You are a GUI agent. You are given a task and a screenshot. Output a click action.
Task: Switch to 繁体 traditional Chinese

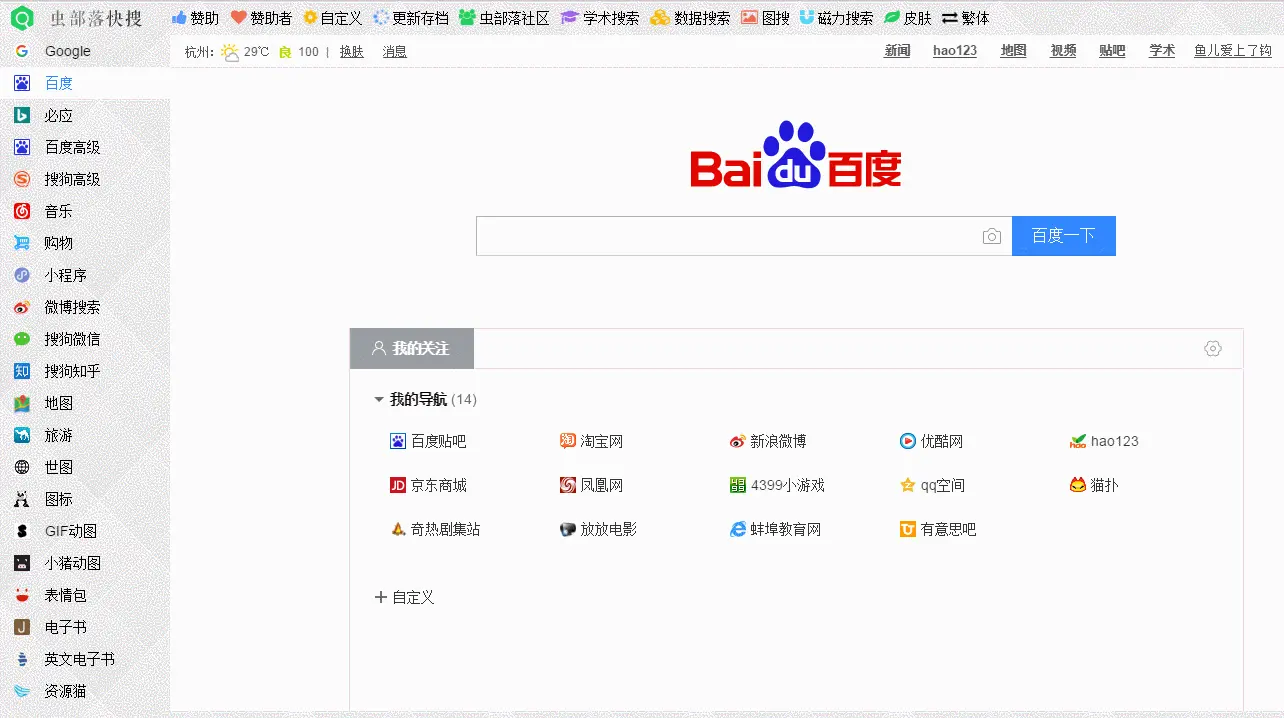click(x=966, y=18)
